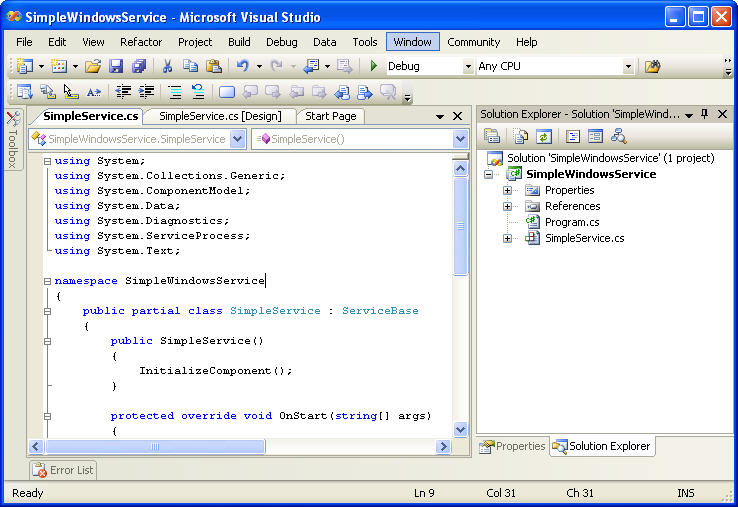
Task: Open the Debug menu
Action: click(281, 42)
